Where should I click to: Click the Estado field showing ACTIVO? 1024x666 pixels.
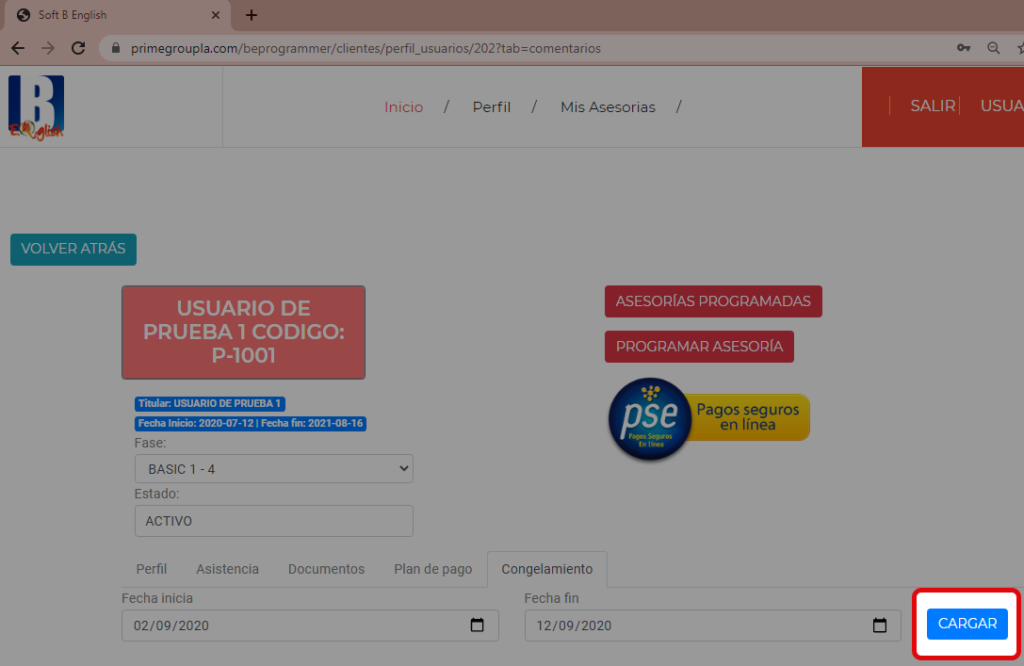pos(273,521)
